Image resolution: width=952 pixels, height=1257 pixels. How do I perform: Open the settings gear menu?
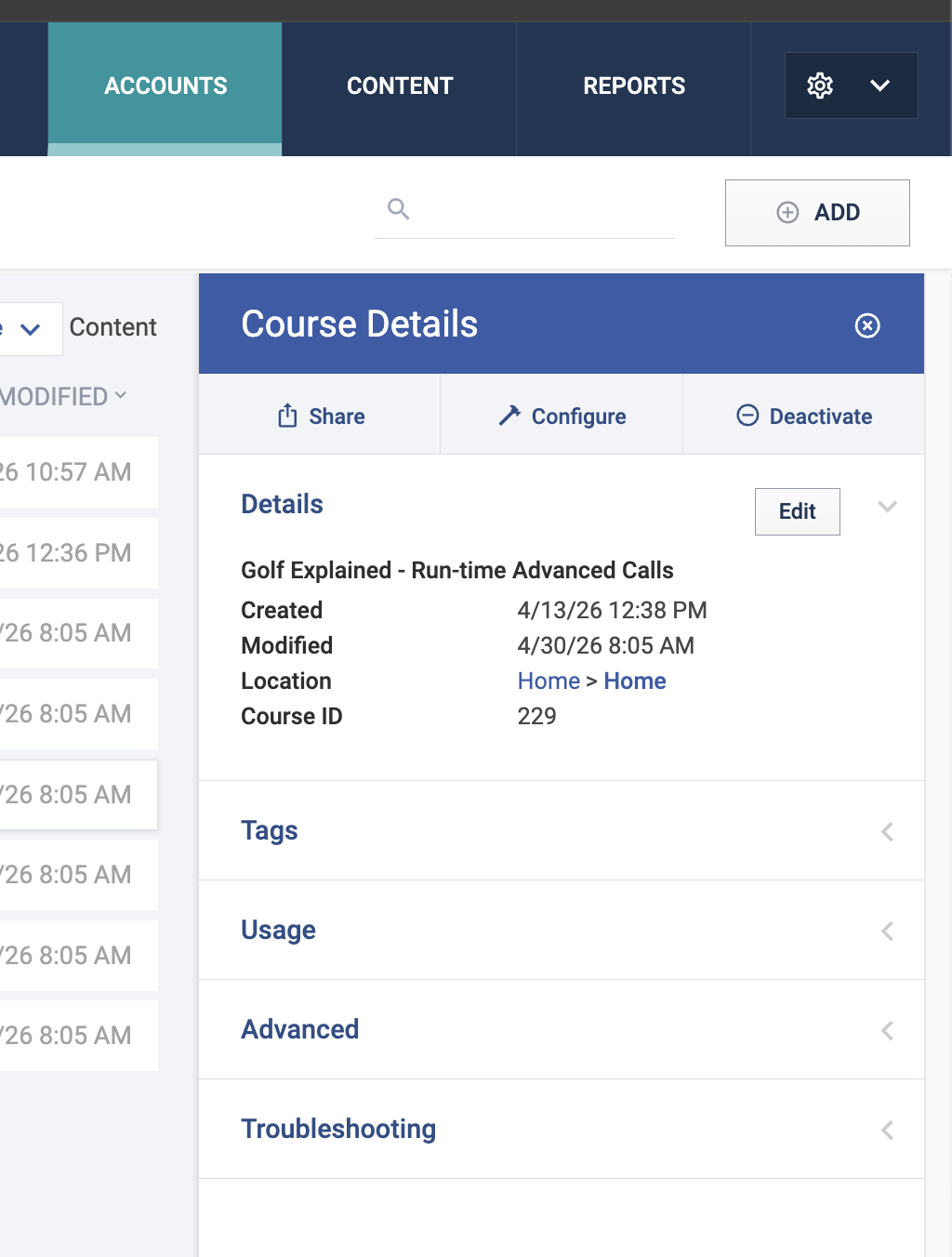820,86
